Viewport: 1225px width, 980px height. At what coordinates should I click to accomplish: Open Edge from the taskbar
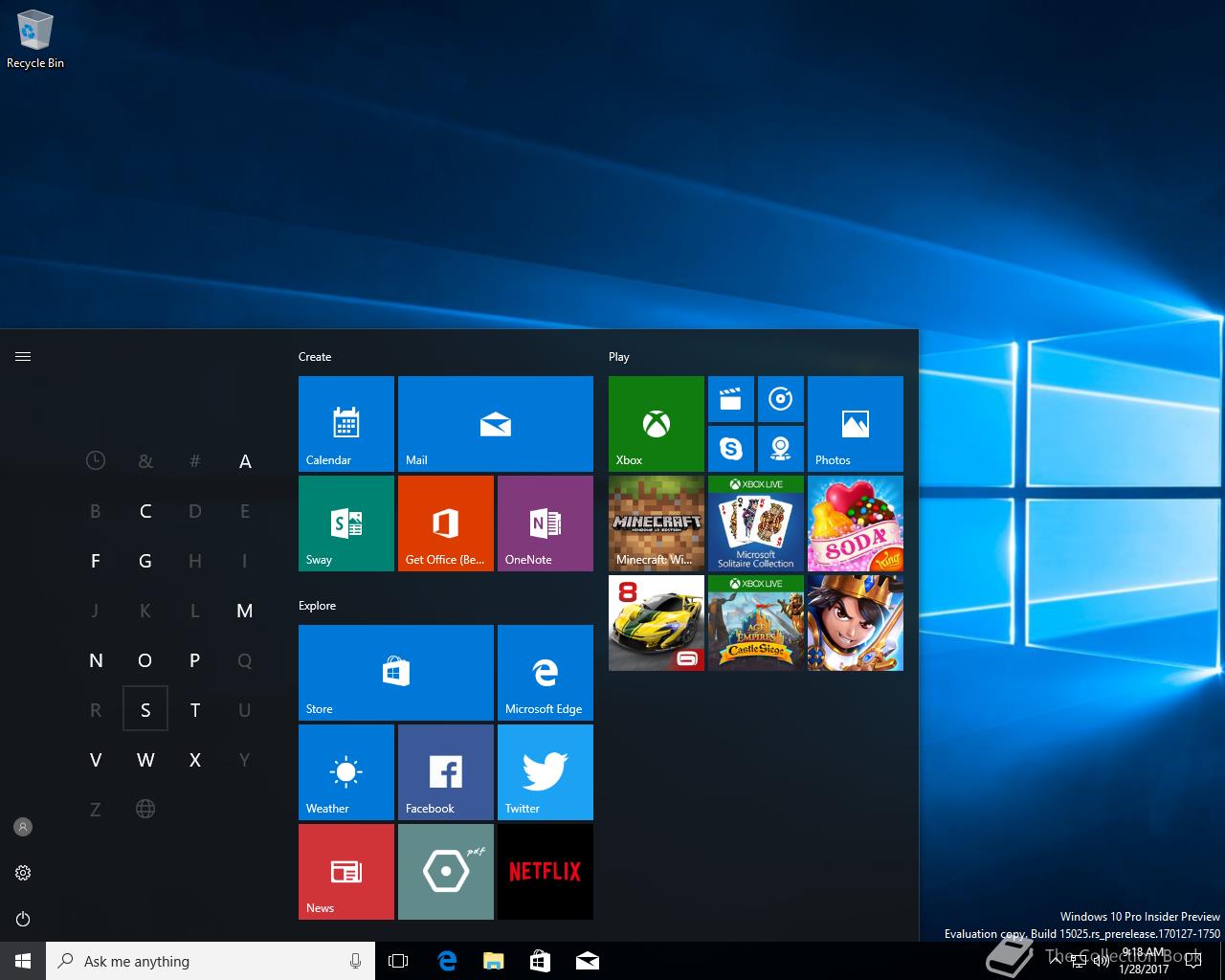click(447, 961)
